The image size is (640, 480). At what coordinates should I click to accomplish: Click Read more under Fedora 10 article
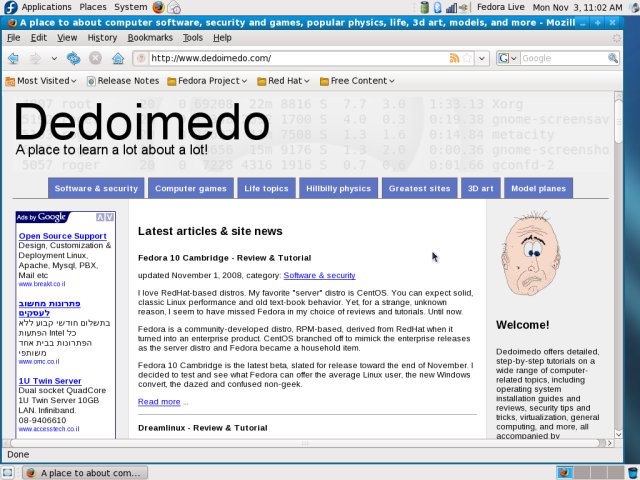[159, 402]
